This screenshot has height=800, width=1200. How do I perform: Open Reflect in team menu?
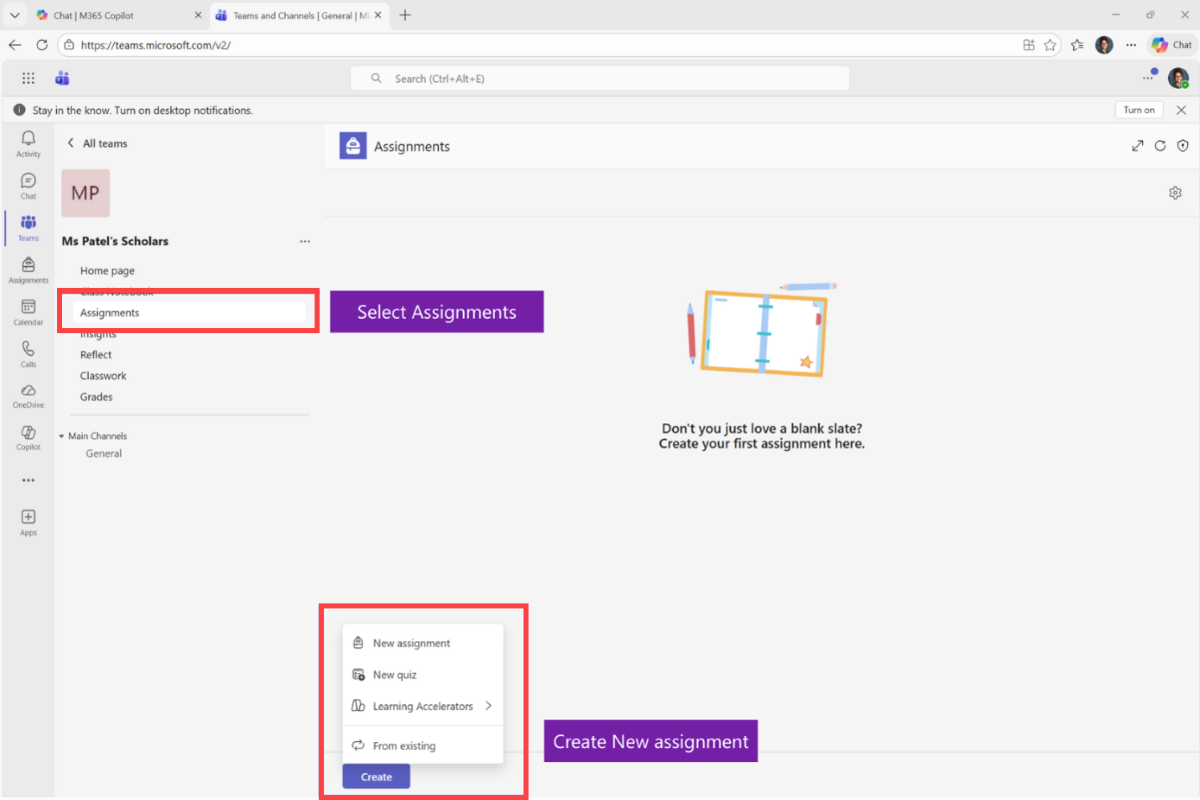point(96,355)
